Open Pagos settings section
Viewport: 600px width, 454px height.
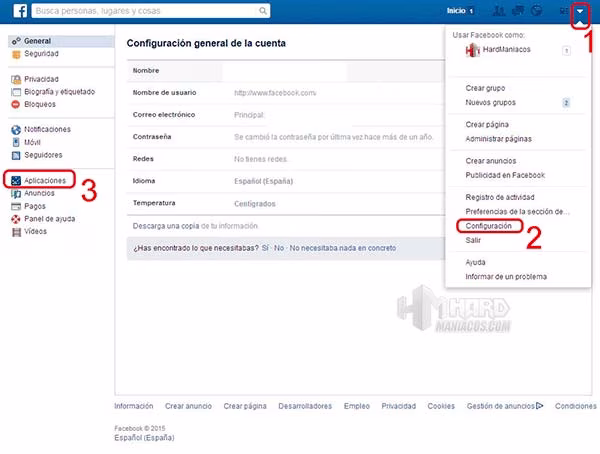[35, 206]
